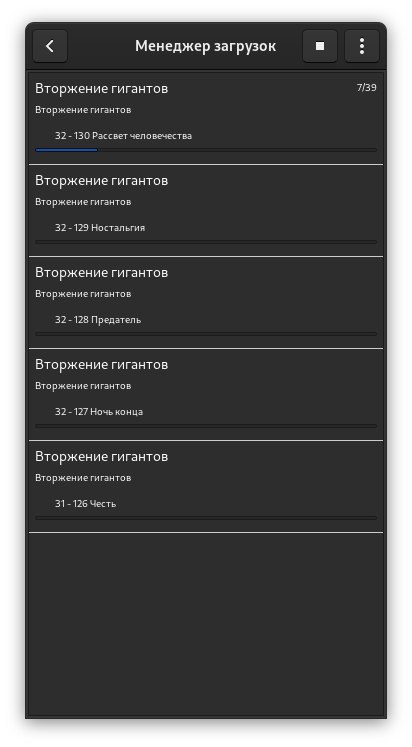Click the progress bar under 126 Честь
Screen dimensions: 412x747
(206, 517)
